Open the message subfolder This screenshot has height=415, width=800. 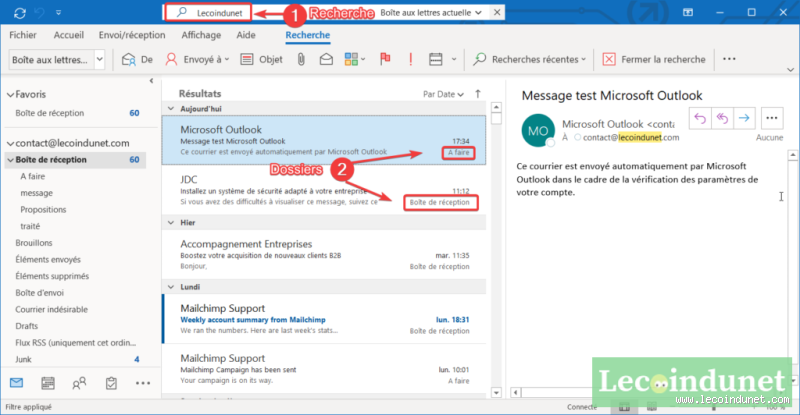(x=36, y=193)
